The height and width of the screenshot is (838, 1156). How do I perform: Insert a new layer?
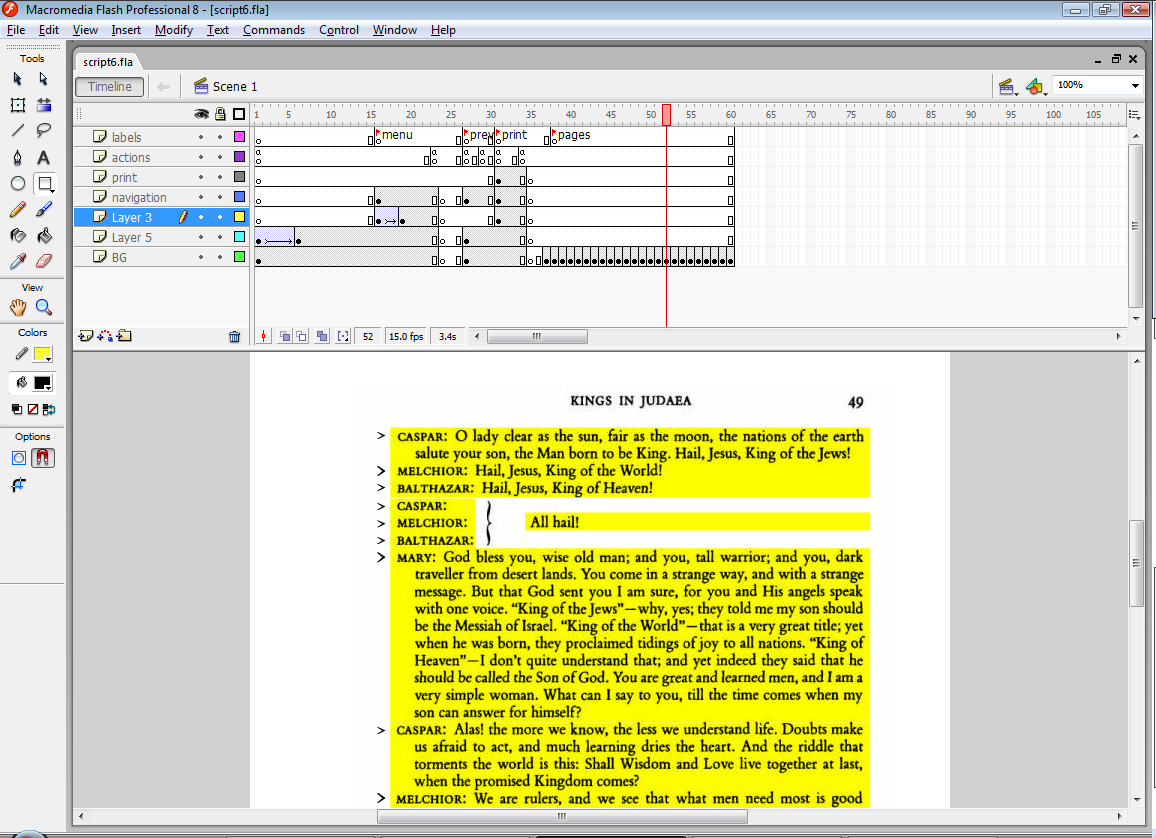pyautogui.click(x=86, y=336)
